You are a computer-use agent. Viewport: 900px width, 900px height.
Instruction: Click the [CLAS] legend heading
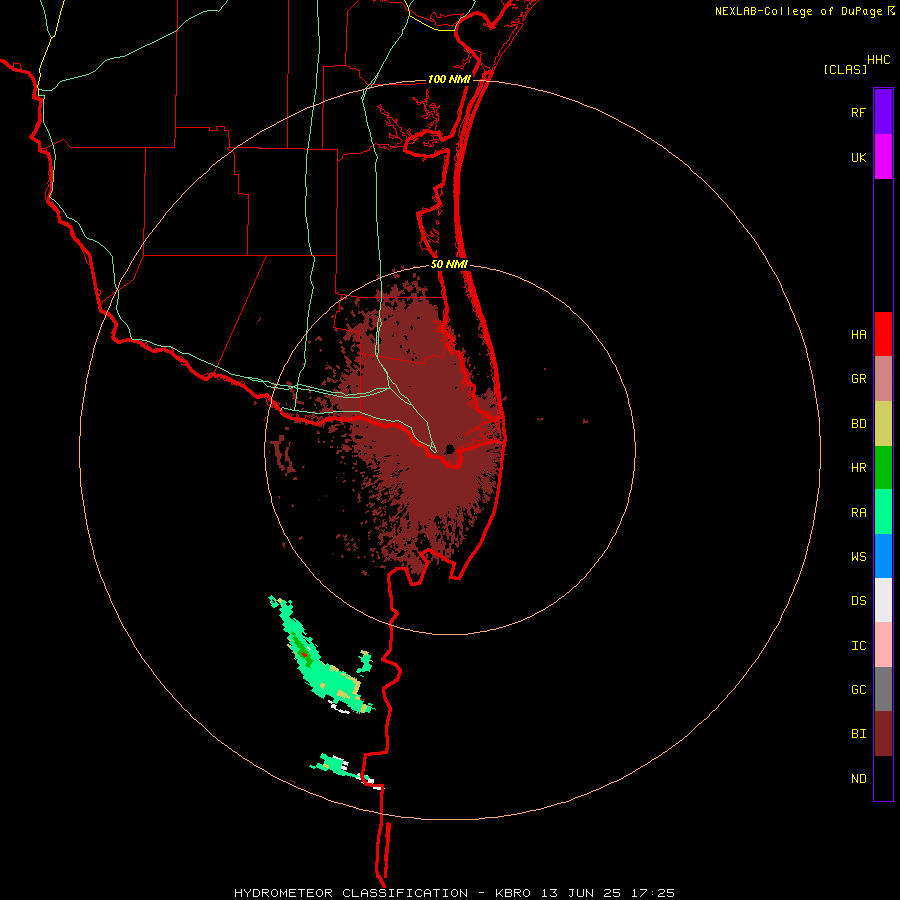[x=845, y=69]
